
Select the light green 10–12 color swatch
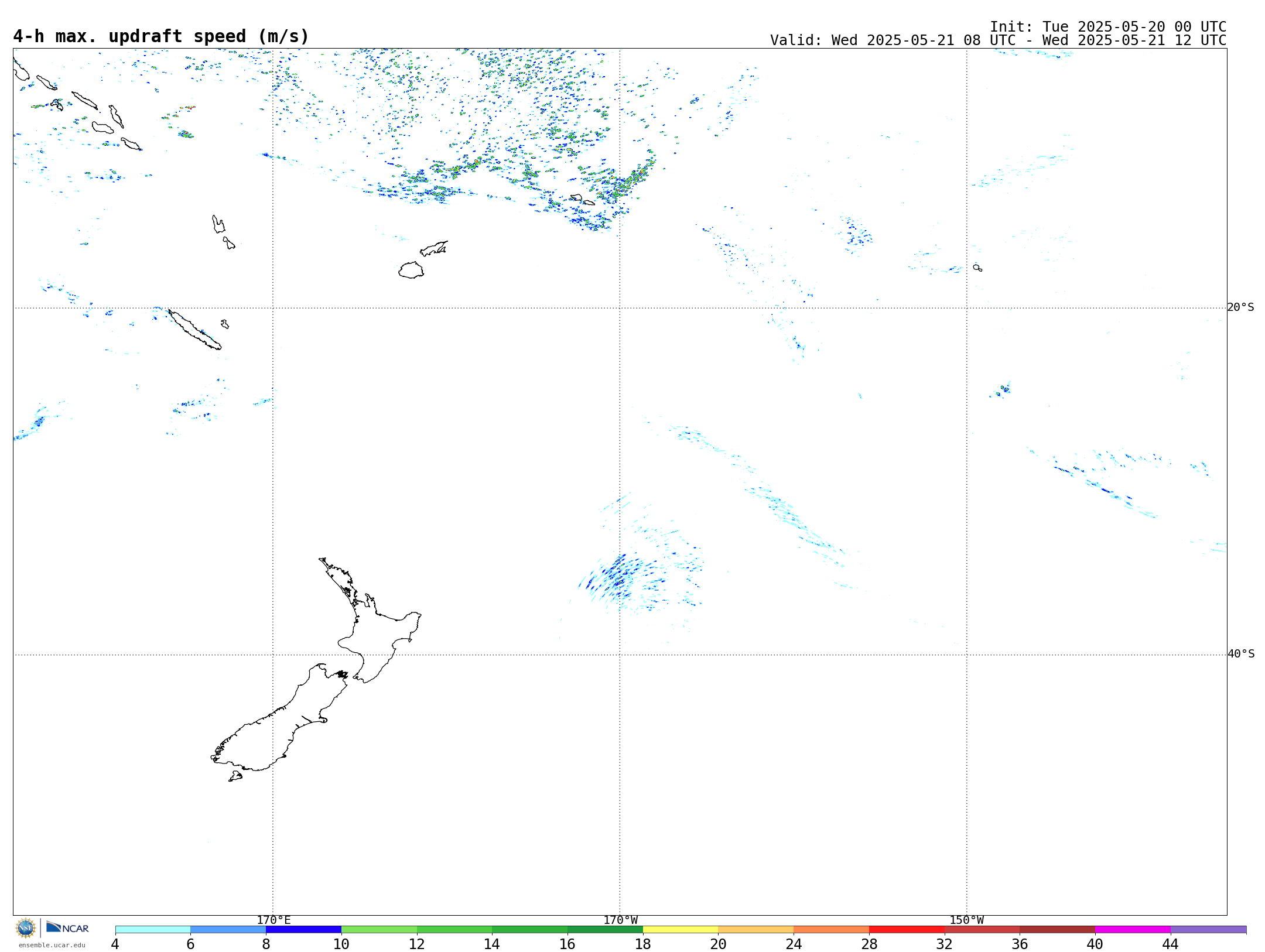tap(379, 929)
